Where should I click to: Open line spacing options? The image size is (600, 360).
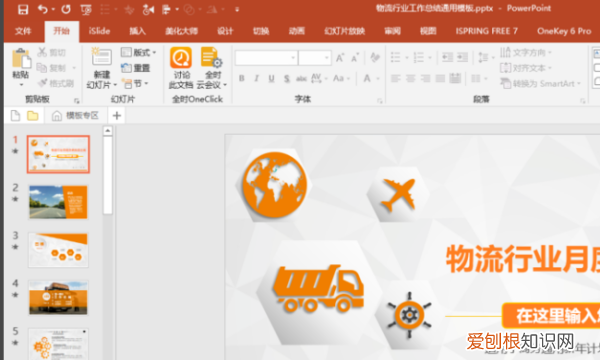tap(486, 58)
